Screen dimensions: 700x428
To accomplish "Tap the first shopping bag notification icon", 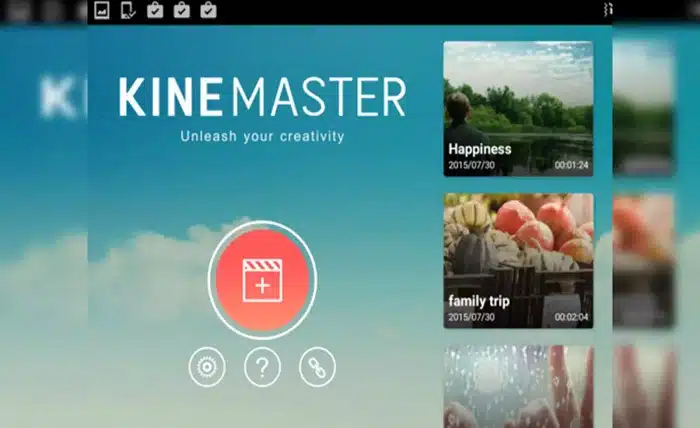I will pos(155,10).
